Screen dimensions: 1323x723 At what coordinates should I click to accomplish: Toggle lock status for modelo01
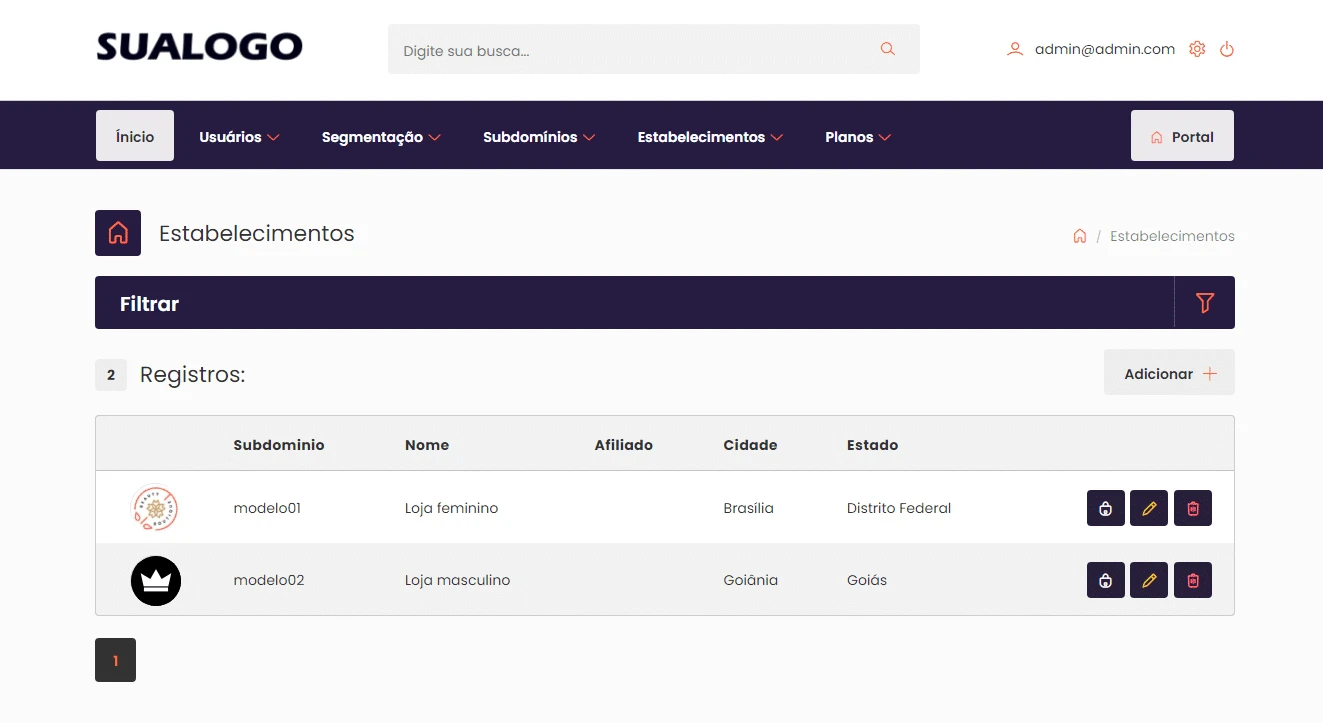point(1105,508)
